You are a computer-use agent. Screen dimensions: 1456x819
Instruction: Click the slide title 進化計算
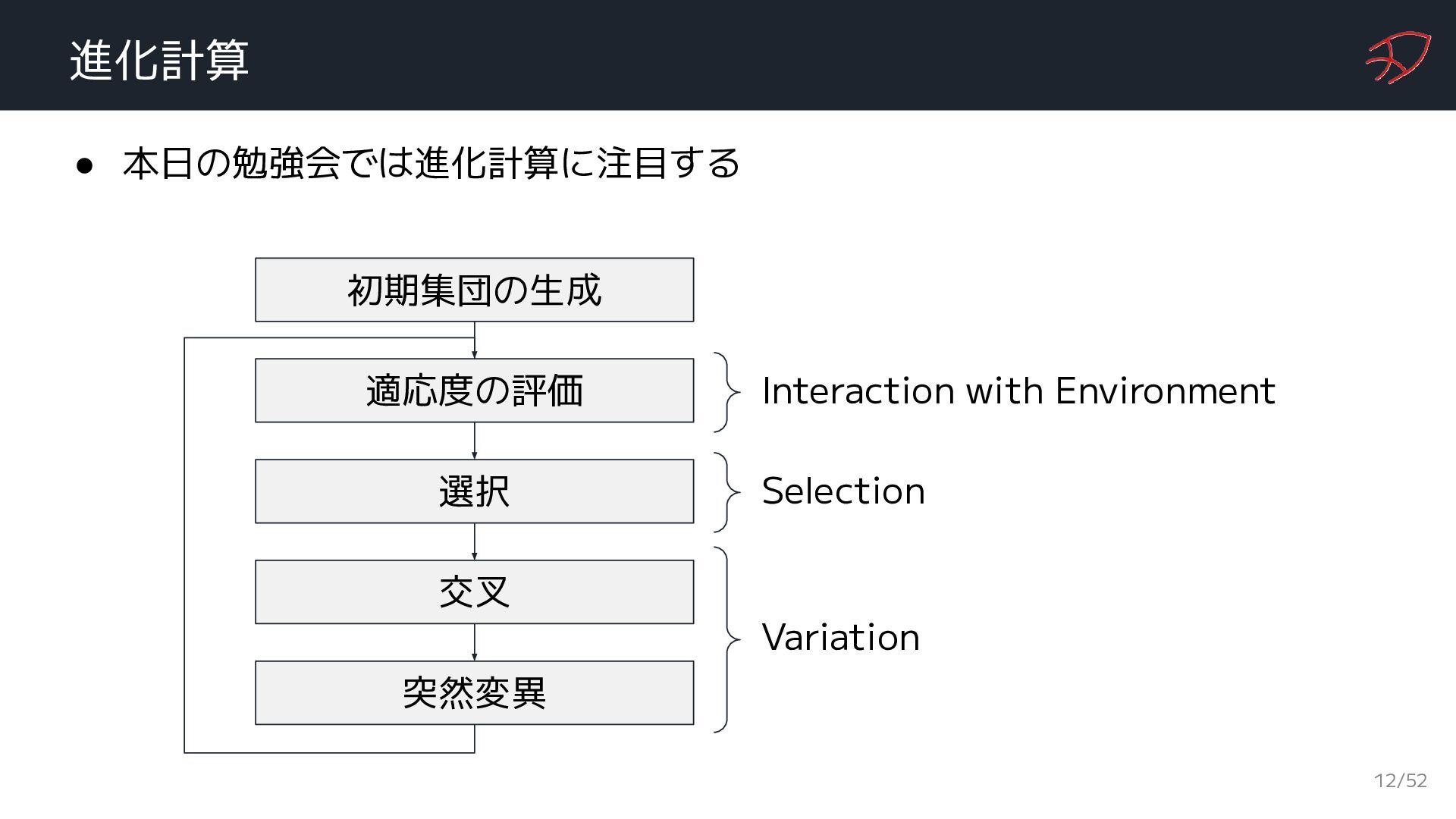click(x=158, y=59)
